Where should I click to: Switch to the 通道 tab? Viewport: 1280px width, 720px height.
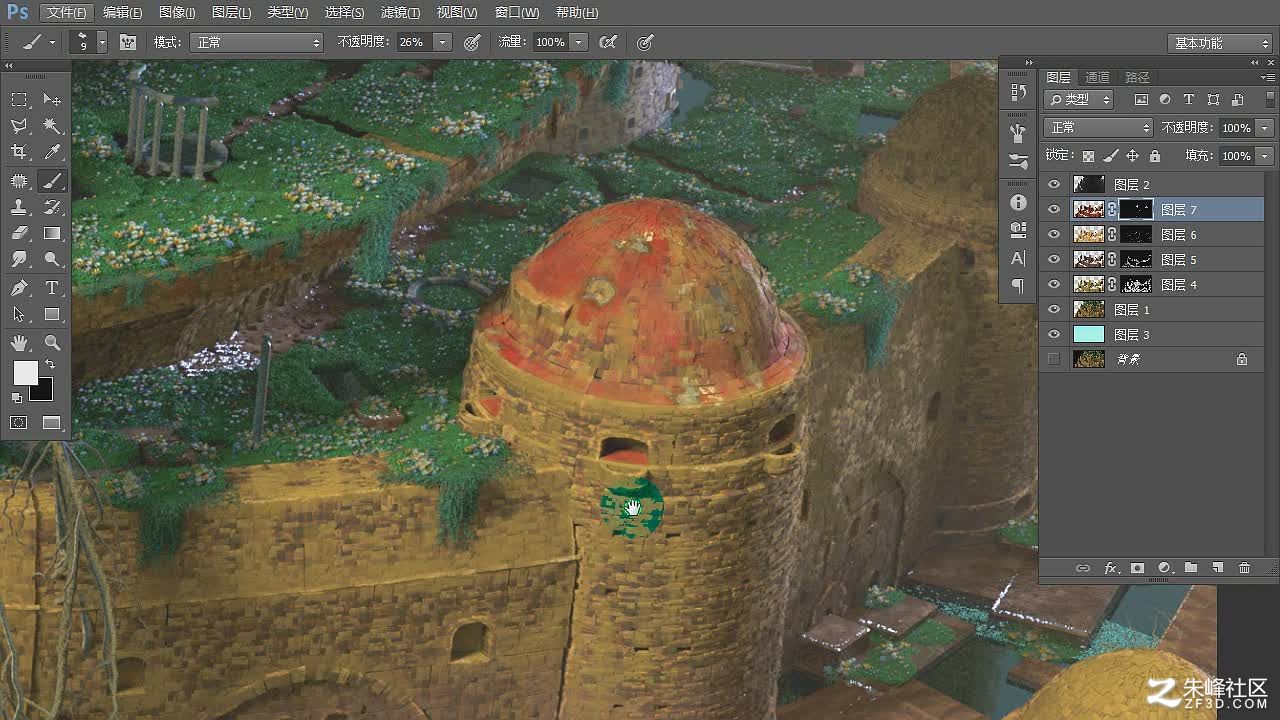tap(1097, 77)
